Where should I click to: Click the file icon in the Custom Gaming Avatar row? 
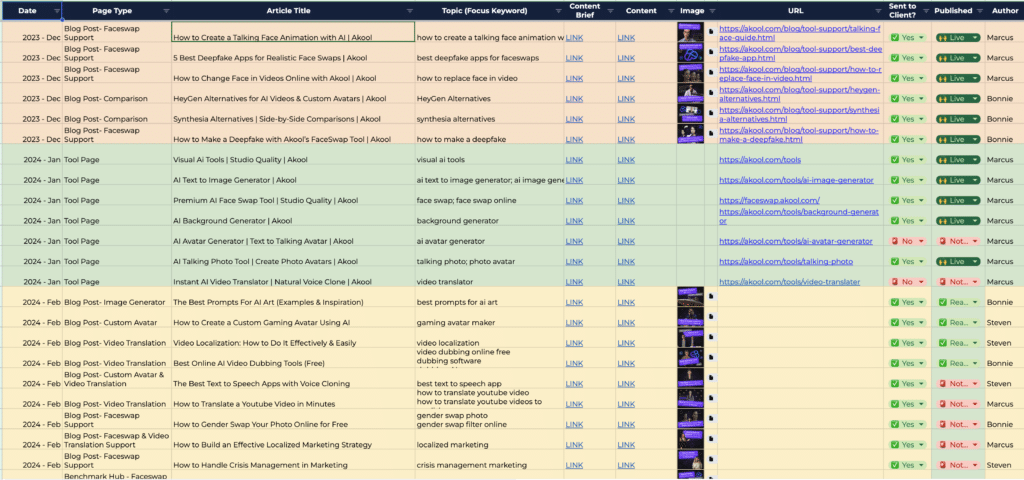[x=711, y=316]
